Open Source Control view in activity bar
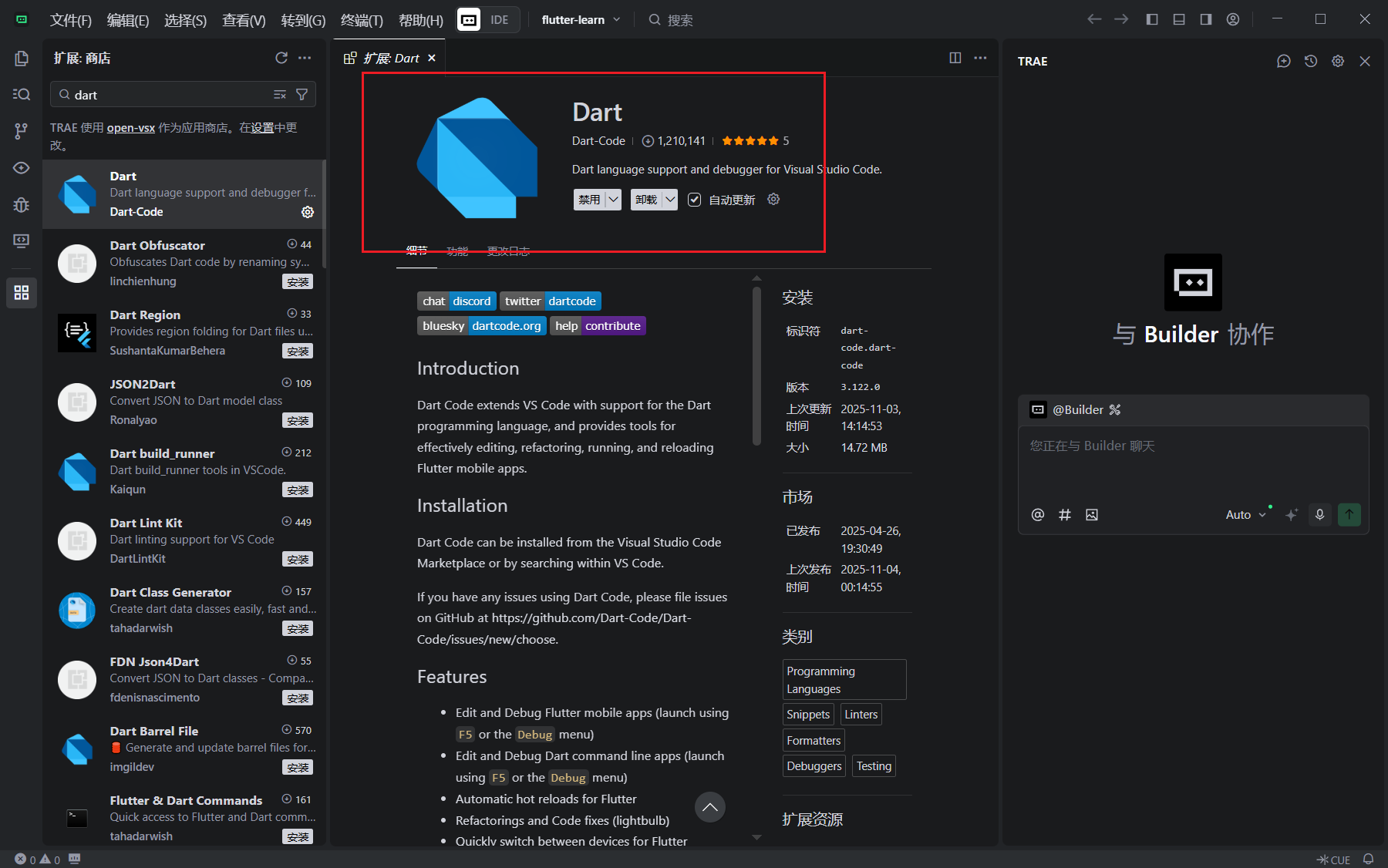The height and width of the screenshot is (868, 1388). tap(22, 131)
